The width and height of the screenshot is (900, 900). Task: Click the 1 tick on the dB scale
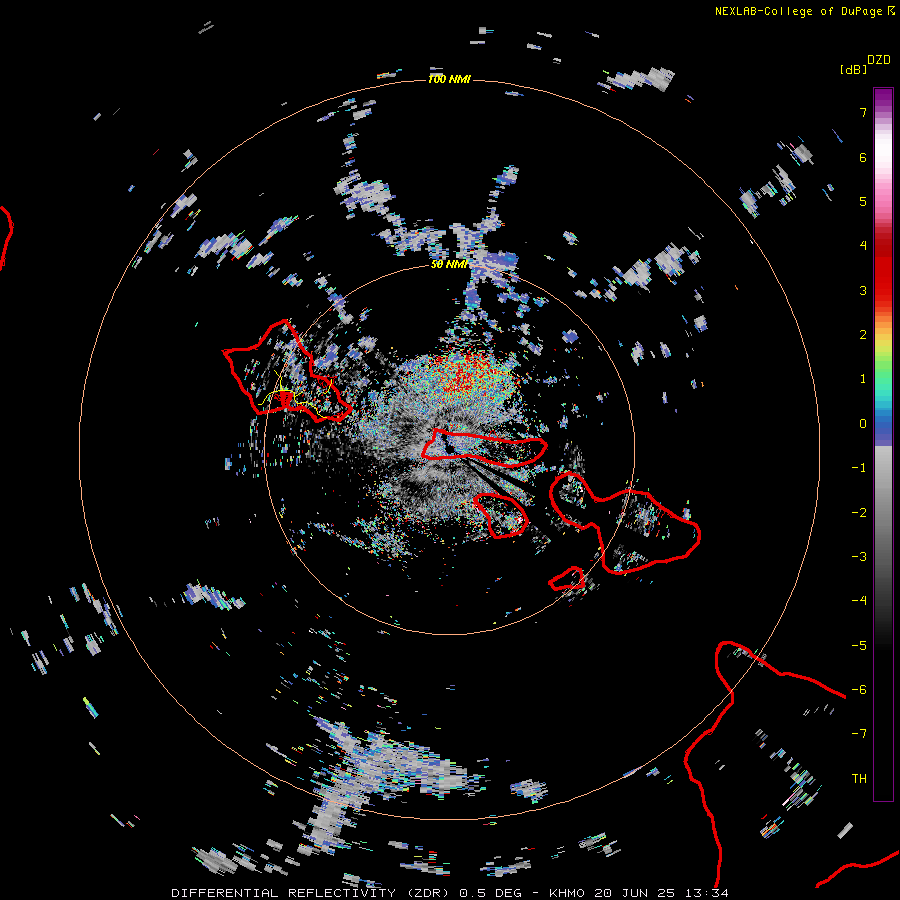[x=863, y=379]
